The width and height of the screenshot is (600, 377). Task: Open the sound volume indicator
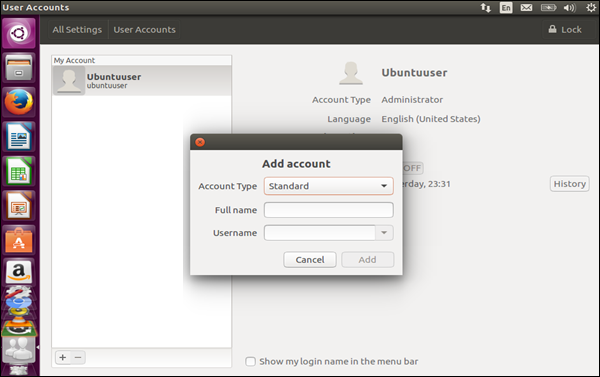569,8
